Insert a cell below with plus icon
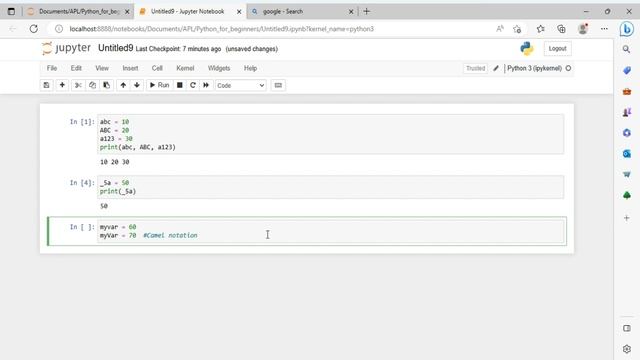The height and width of the screenshot is (360, 640). [x=62, y=85]
